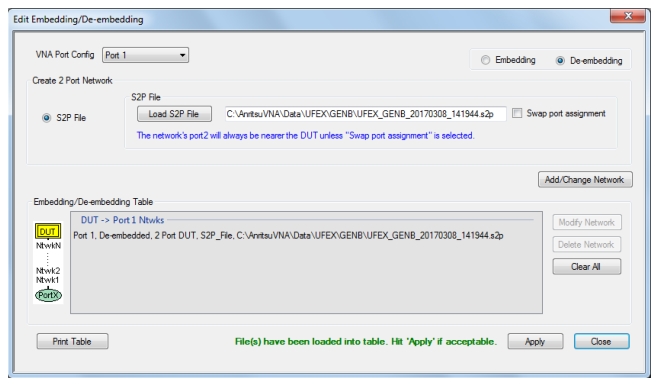Click the Close button at bottom right
Viewport: 659px width, 386px height.
(601, 341)
